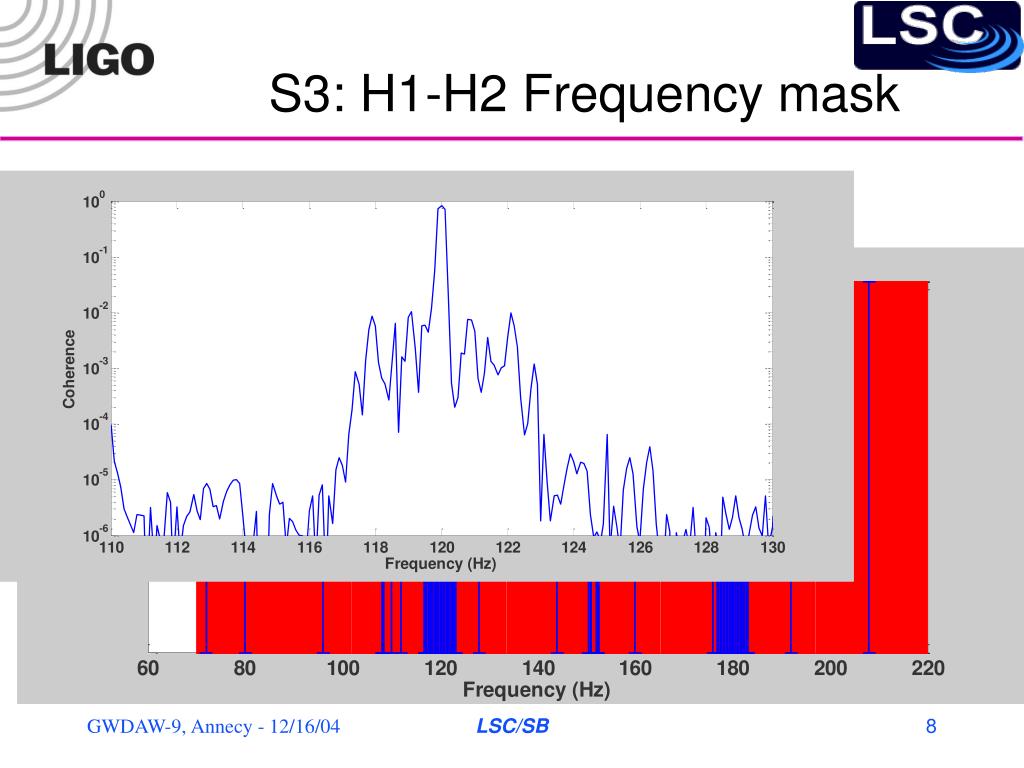This screenshot has width=1024, height=768.
Task: Click the '100' tick on the mask plot
Action: [343, 668]
